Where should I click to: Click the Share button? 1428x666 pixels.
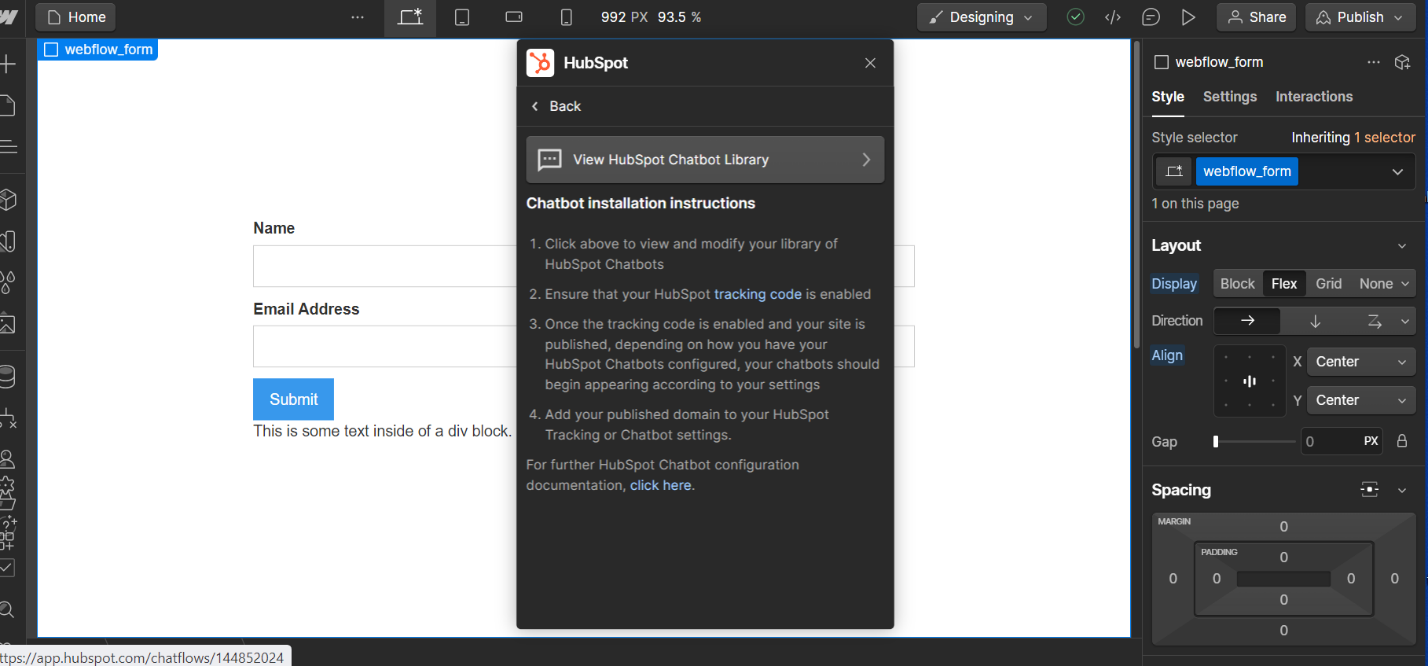pyautogui.click(x=1256, y=17)
